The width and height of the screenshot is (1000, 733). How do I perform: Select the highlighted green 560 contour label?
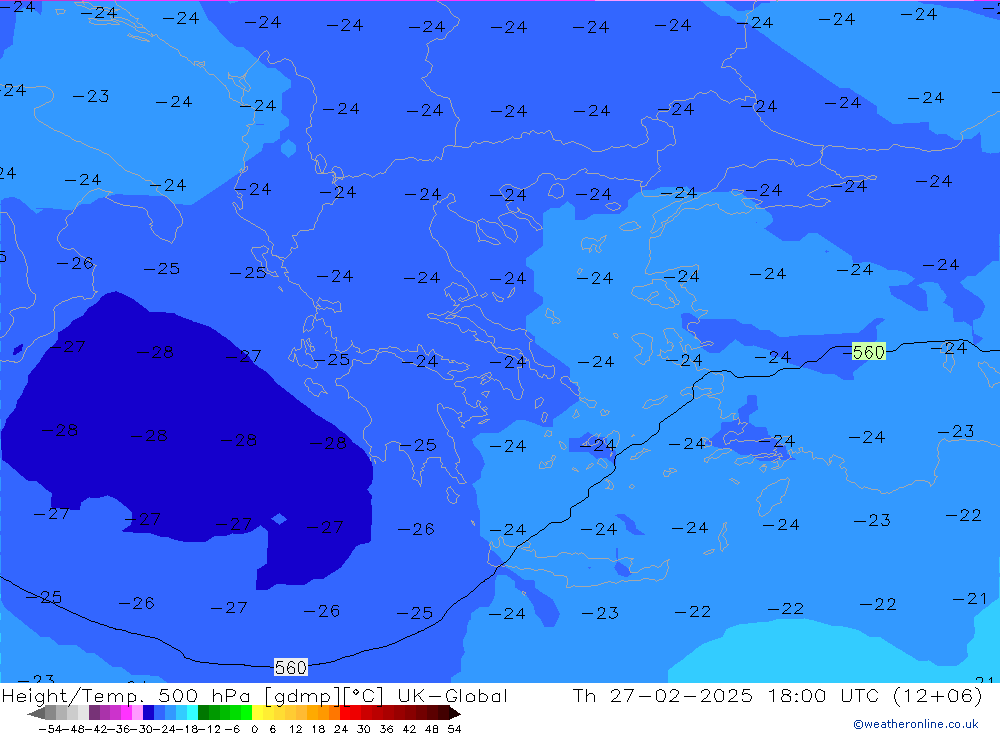coord(869,352)
